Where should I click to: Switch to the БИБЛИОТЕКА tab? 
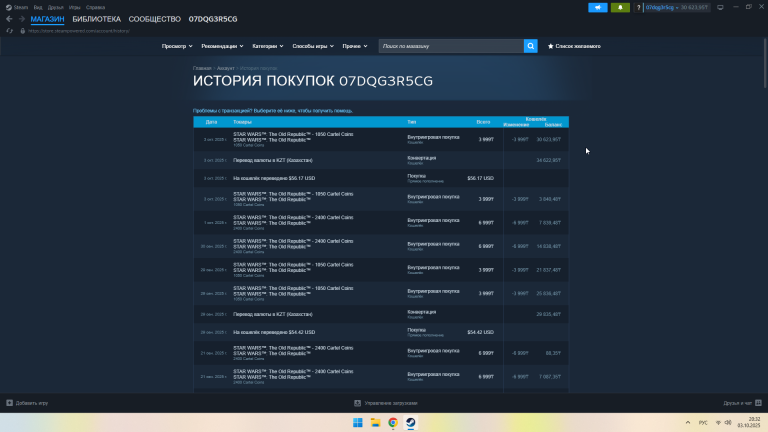coord(96,19)
